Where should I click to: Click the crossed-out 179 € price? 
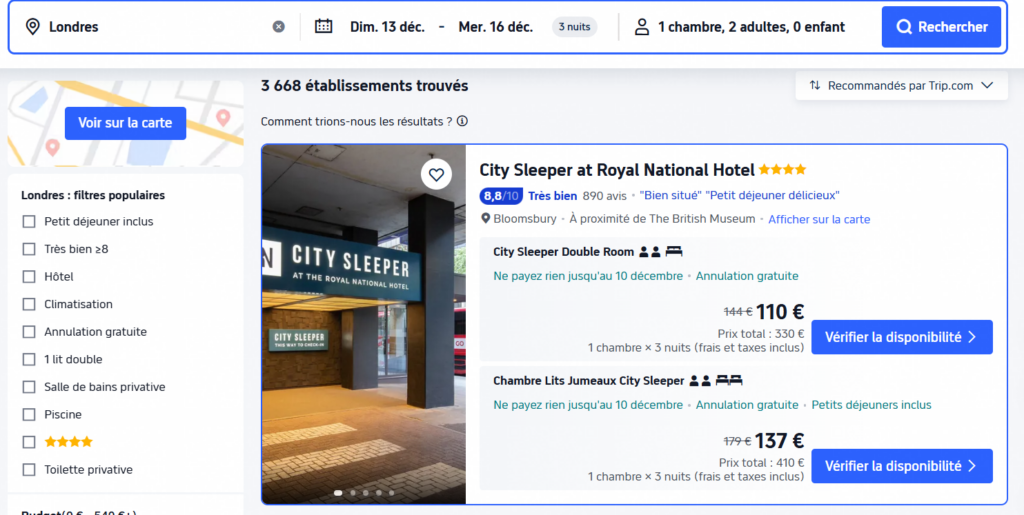click(x=737, y=441)
